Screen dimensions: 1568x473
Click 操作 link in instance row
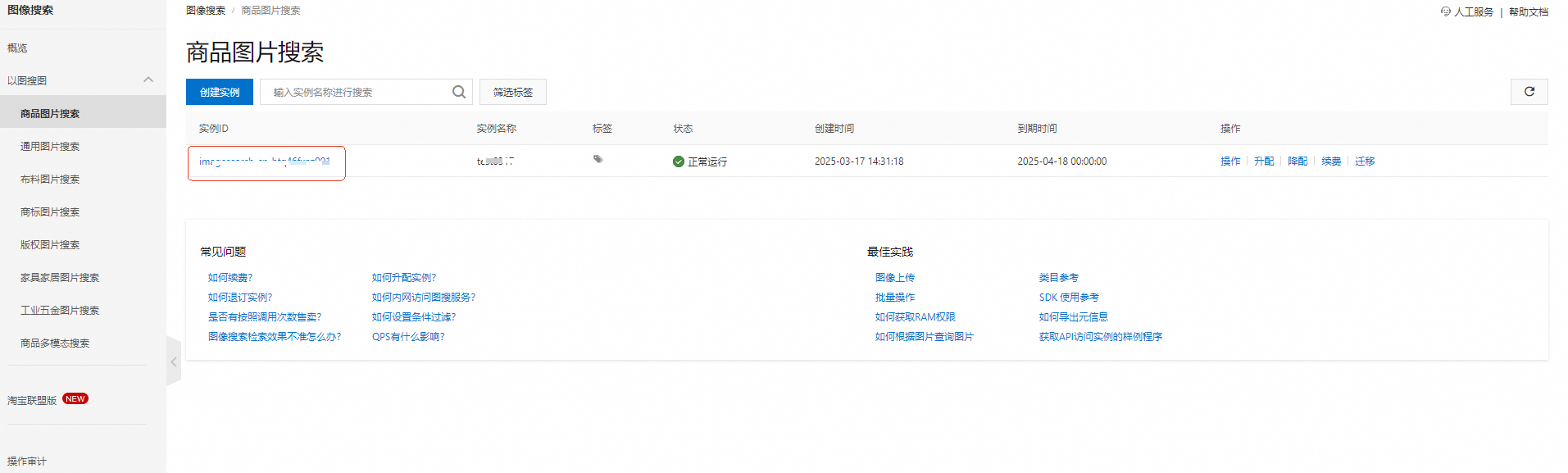click(x=1230, y=161)
